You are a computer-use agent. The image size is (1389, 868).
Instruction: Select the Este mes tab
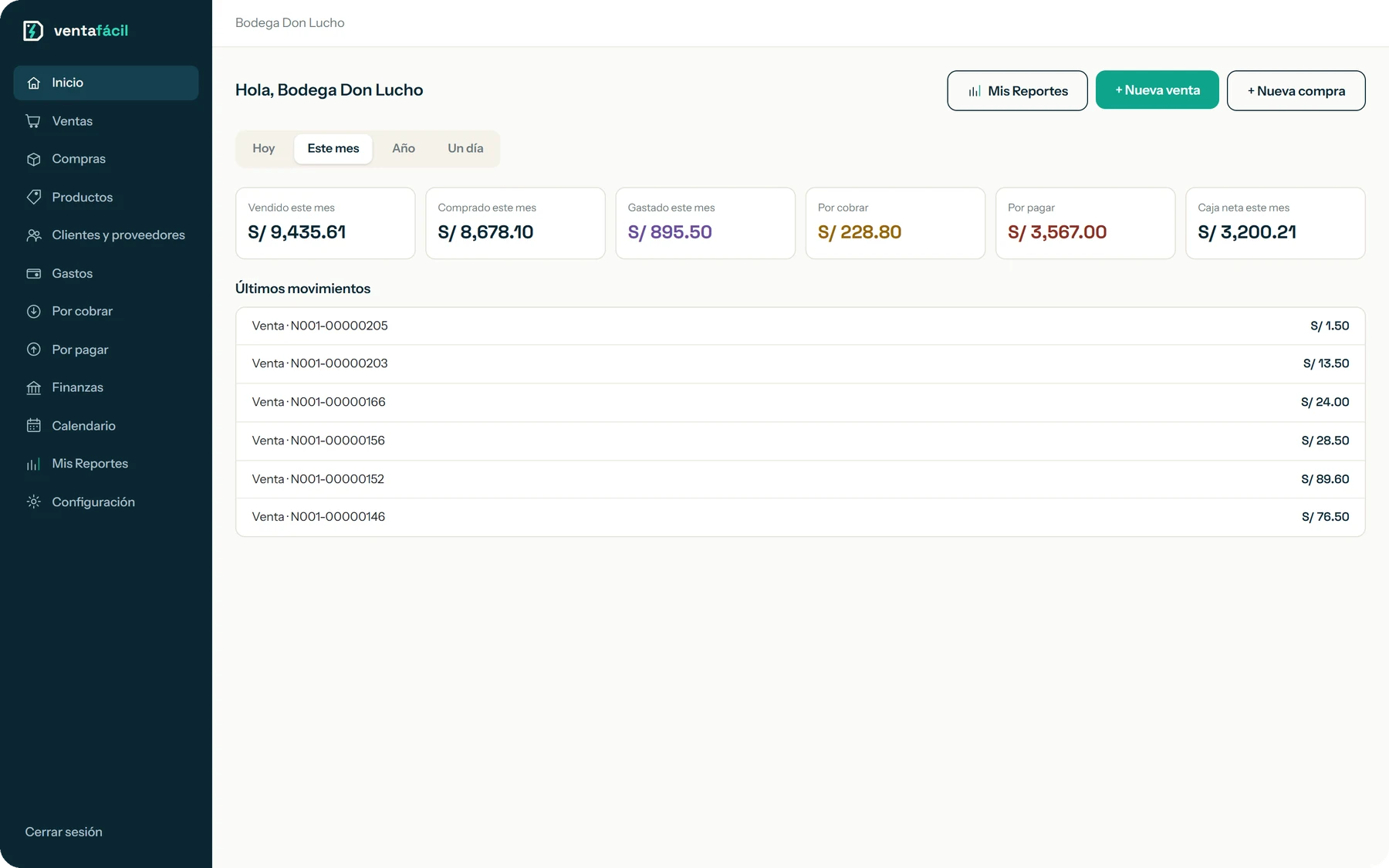(x=333, y=148)
